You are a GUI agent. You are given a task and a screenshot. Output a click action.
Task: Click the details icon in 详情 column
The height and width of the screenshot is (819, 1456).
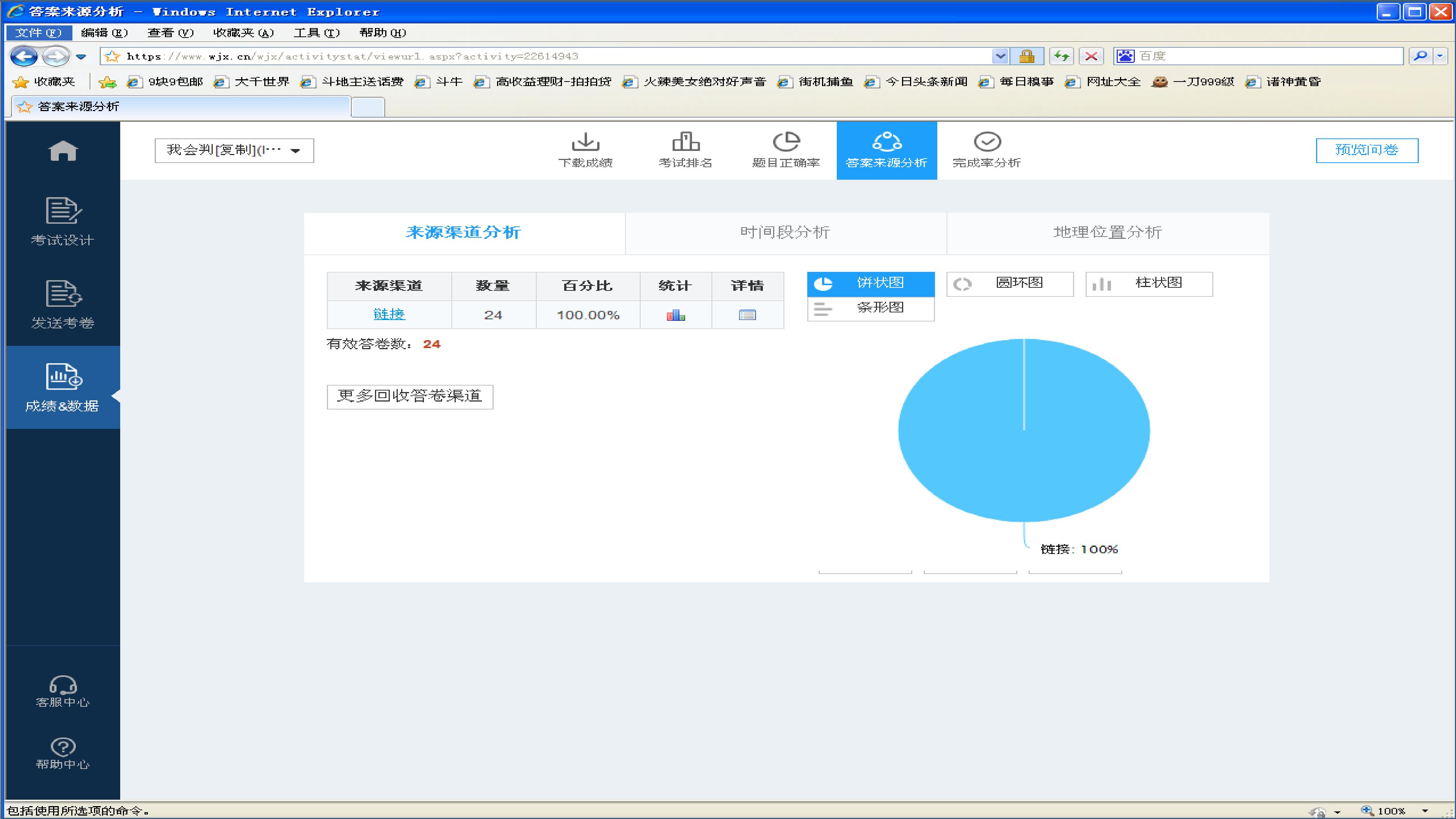(x=747, y=315)
